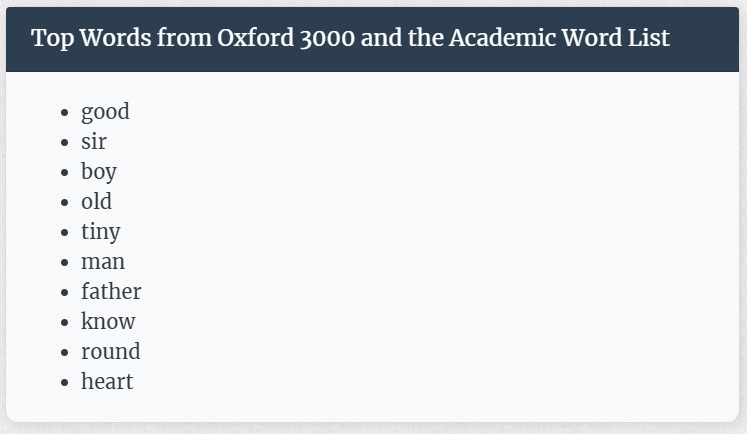Select the "know" entry
Image resolution: width=747 pixels, height=434 pixels.
(108, 321)
